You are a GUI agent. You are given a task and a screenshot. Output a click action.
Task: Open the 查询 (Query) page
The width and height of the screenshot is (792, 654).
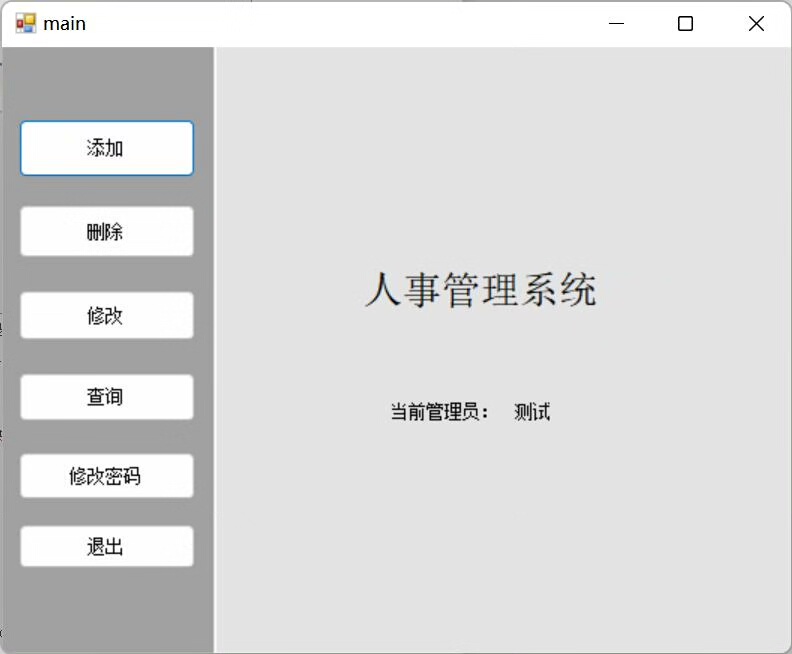(x=107, y=396)
